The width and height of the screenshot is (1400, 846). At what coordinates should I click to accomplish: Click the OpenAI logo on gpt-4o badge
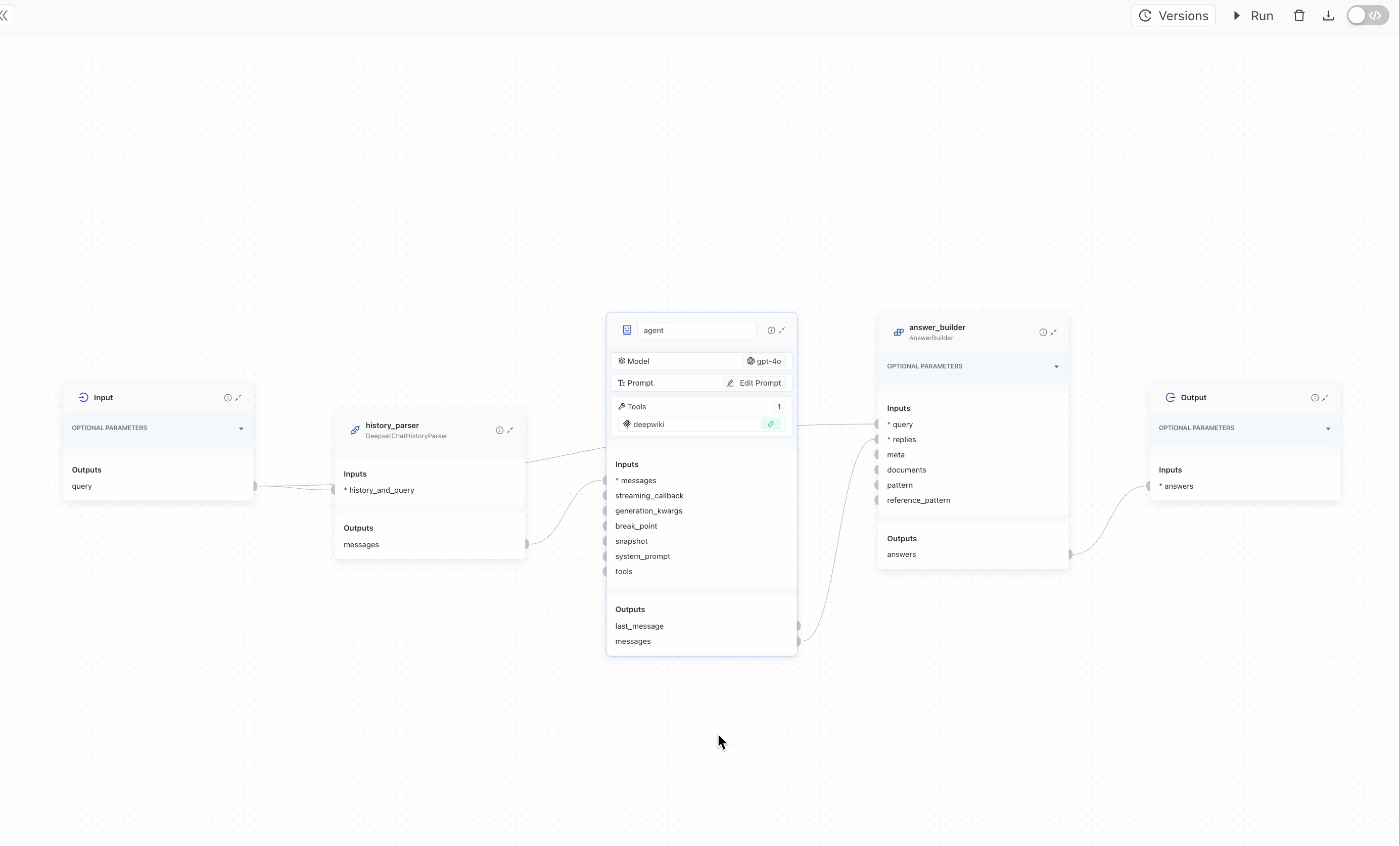[x=751, y=361]
